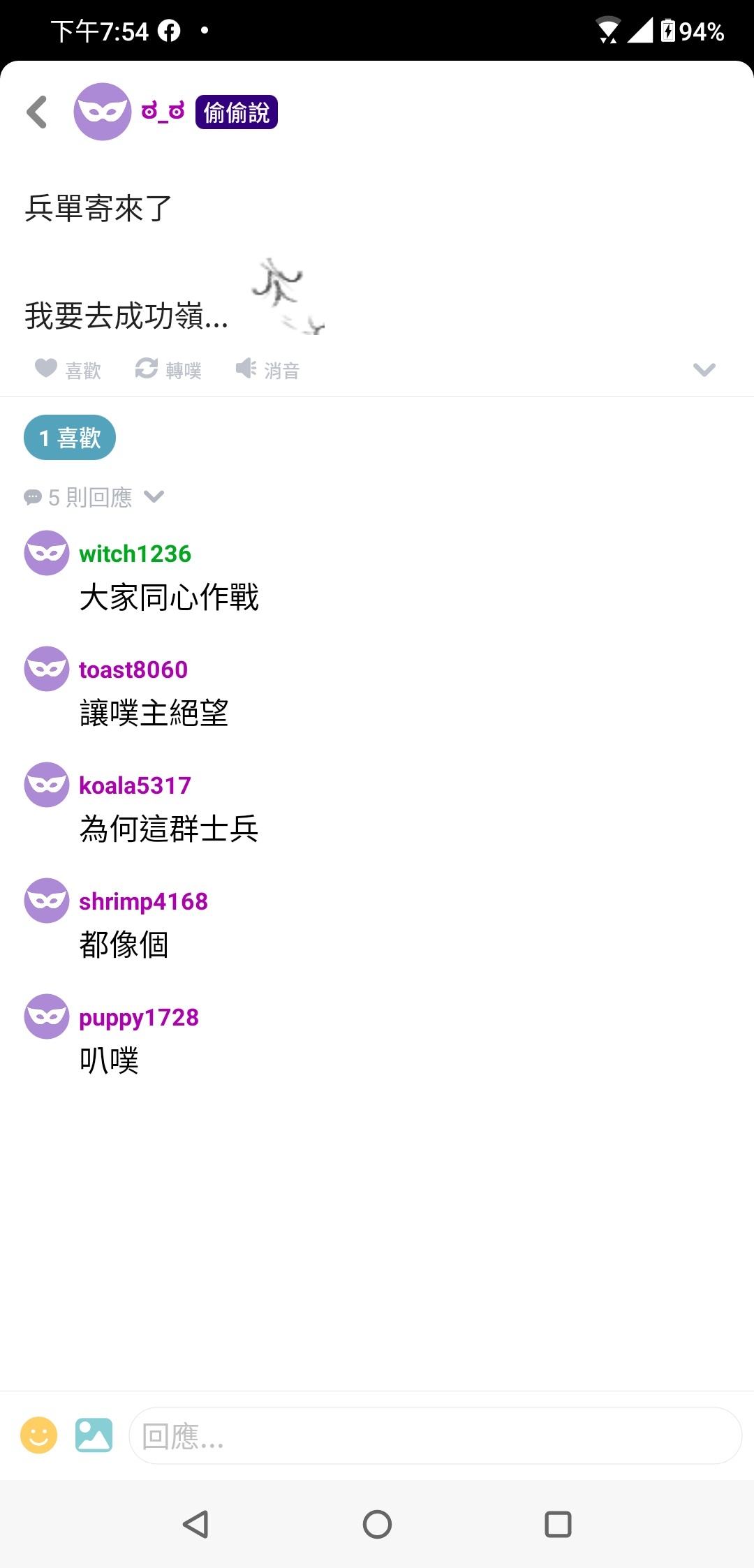Replurk using the 轉噗 icon
Screen dimensions: 754x1568
click(x=168, y=369)
